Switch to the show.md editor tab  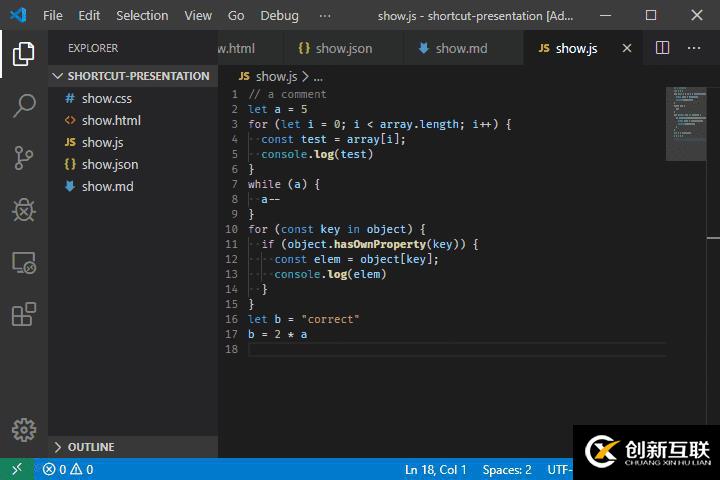tap(463, 48)
